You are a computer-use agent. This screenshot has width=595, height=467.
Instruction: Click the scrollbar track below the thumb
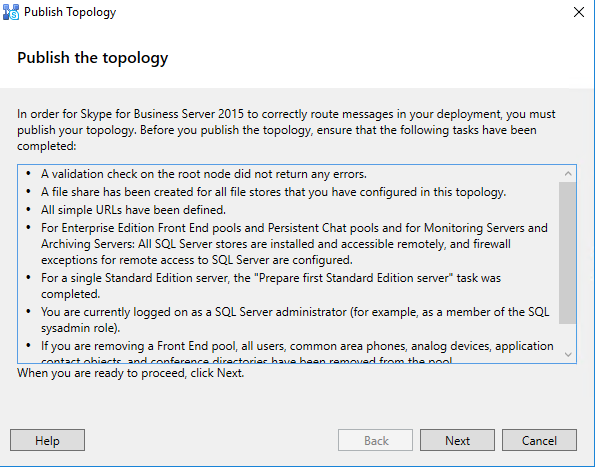pos(568,335)
